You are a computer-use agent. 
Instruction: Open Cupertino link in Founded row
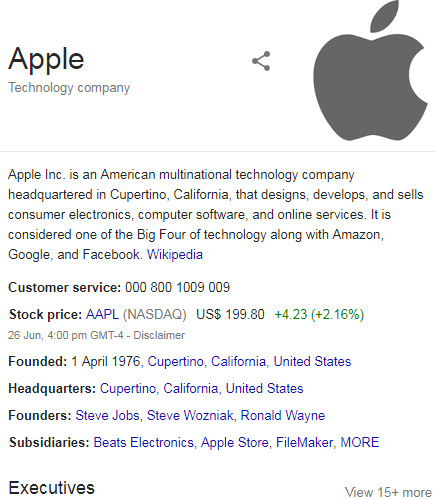coord(175,362)
